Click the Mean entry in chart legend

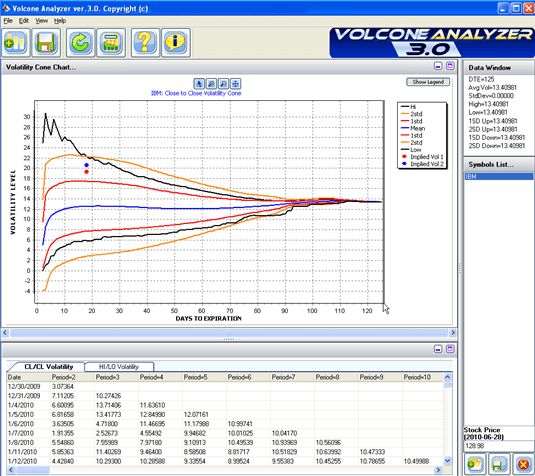pos(413,128)
